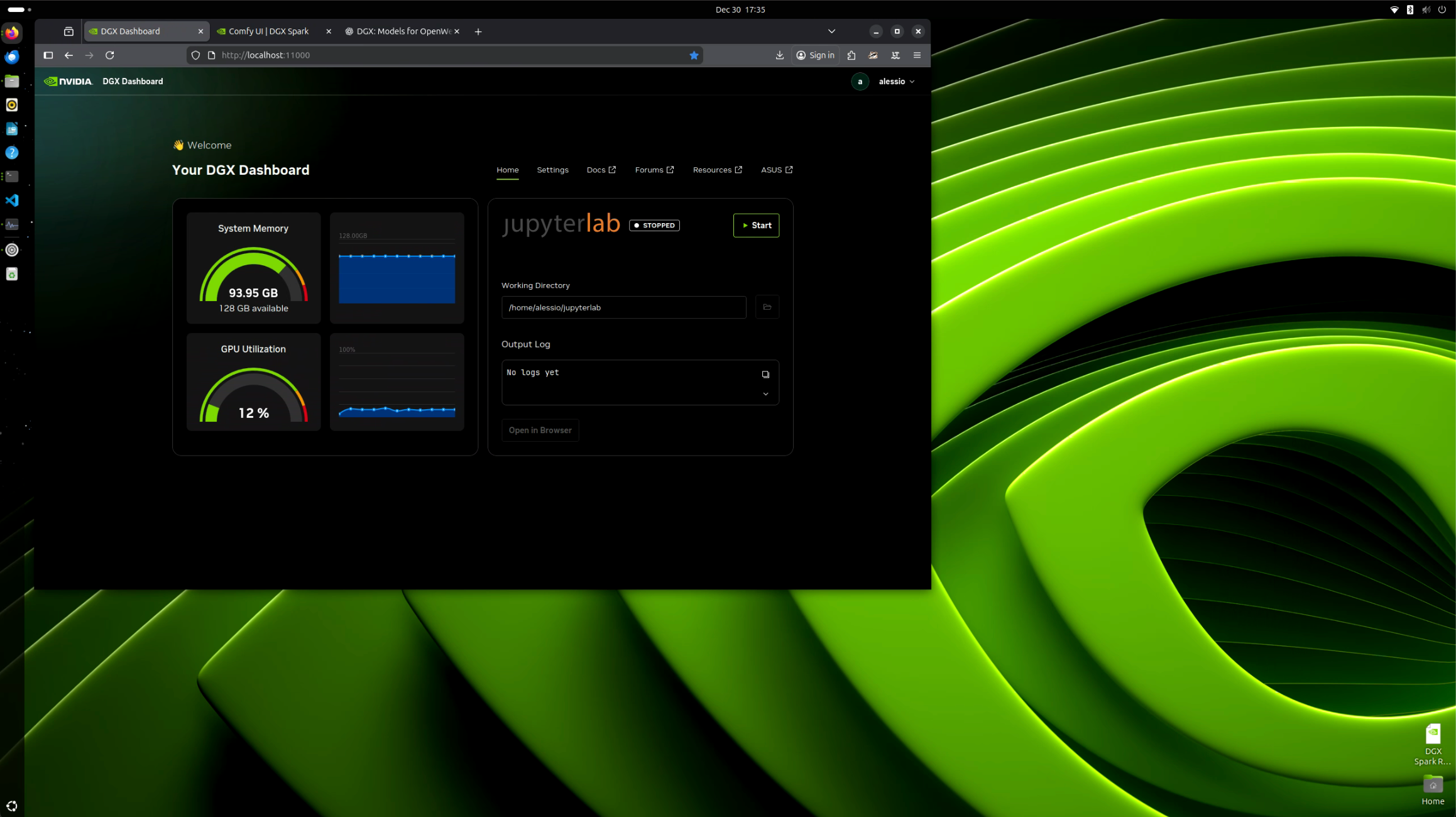Click the Open in Browser button
Screen dimensions: 1456x817
pos(540,430)
